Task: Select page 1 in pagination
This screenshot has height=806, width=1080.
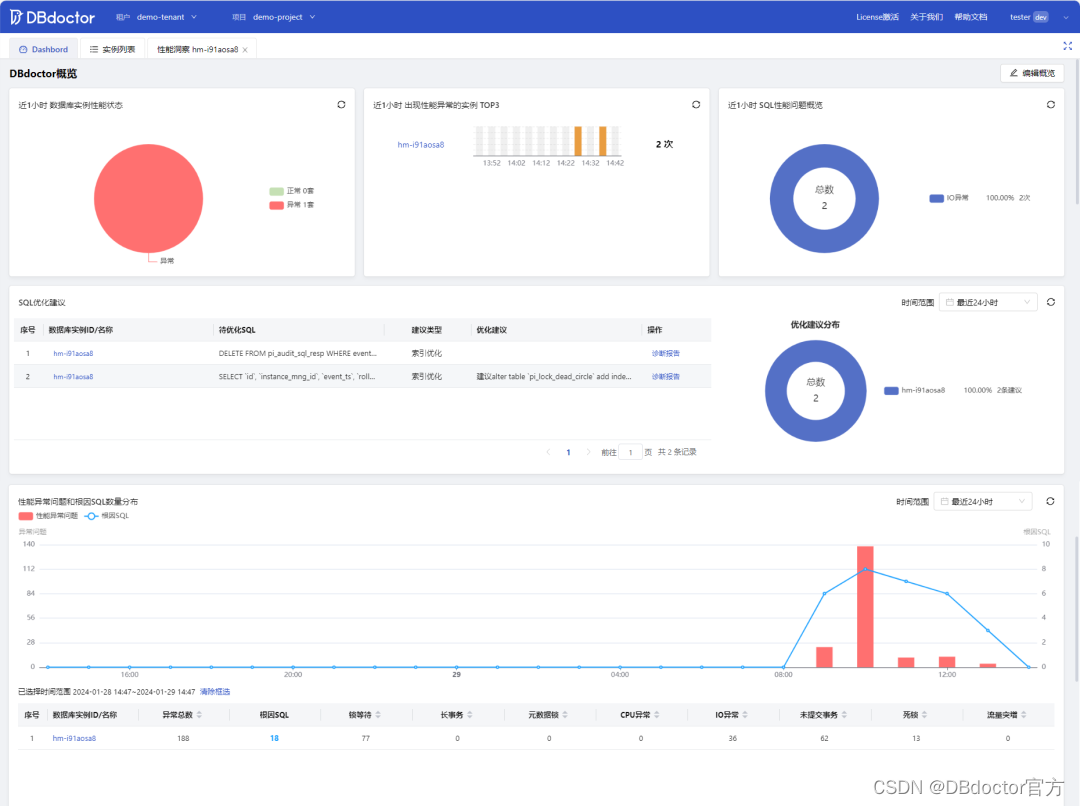Action: [x=568, y=453]
